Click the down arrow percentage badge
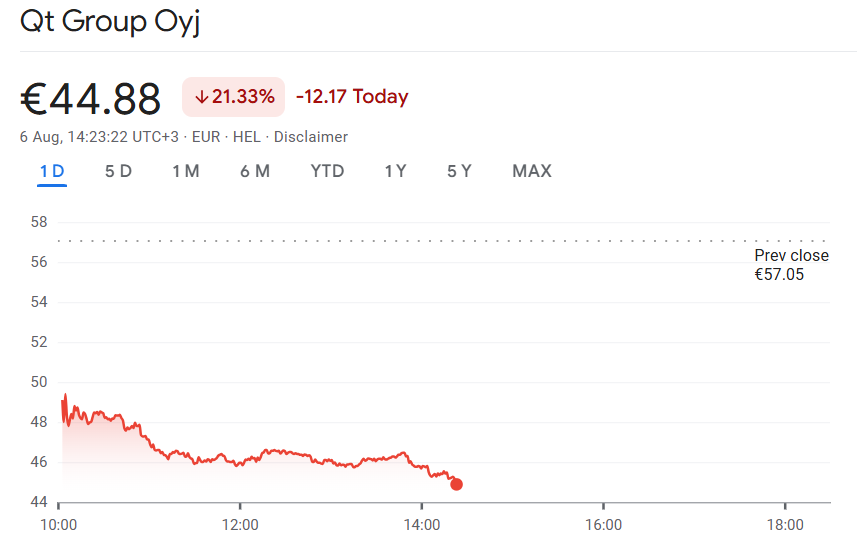The width and height of the screenshot is (857, 550). 233,97
